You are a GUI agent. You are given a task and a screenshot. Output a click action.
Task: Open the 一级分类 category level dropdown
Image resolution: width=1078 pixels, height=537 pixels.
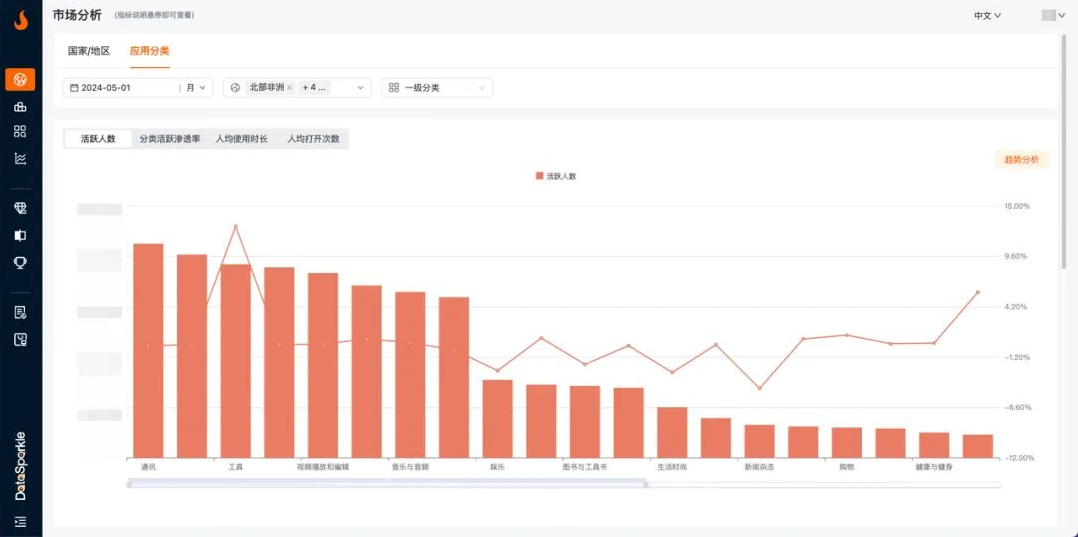437,88
